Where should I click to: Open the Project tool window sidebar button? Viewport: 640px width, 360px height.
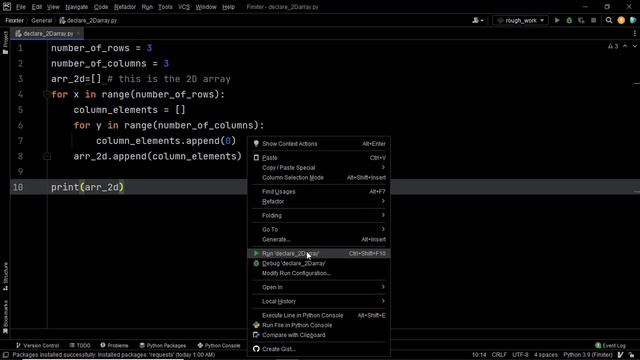point(5,42)
